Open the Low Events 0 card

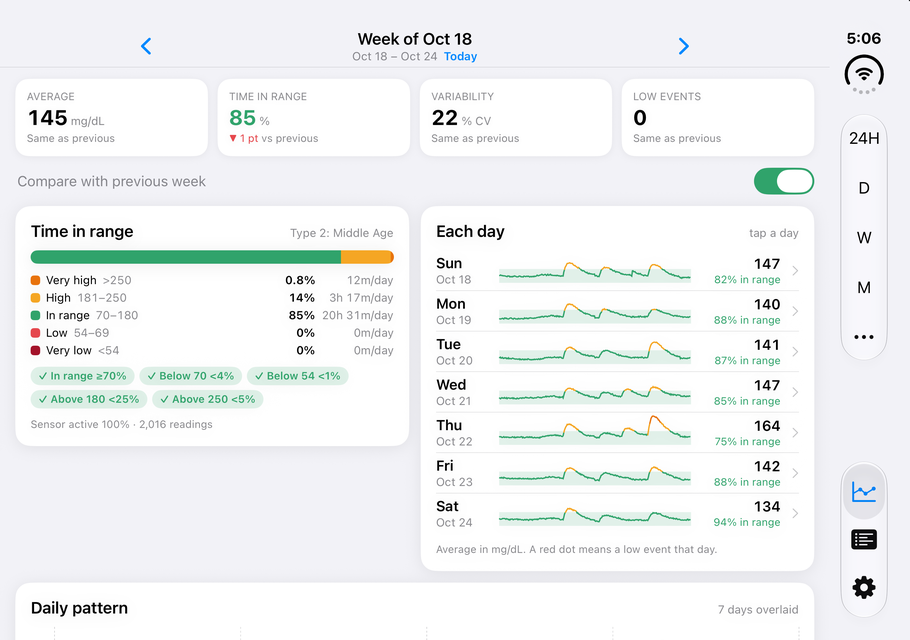[717, 118]
